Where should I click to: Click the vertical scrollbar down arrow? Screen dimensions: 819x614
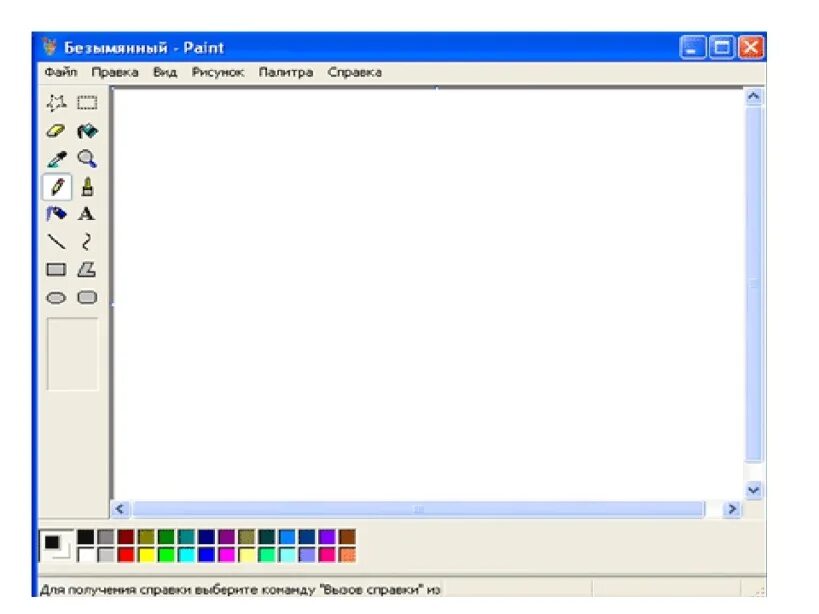753,490
